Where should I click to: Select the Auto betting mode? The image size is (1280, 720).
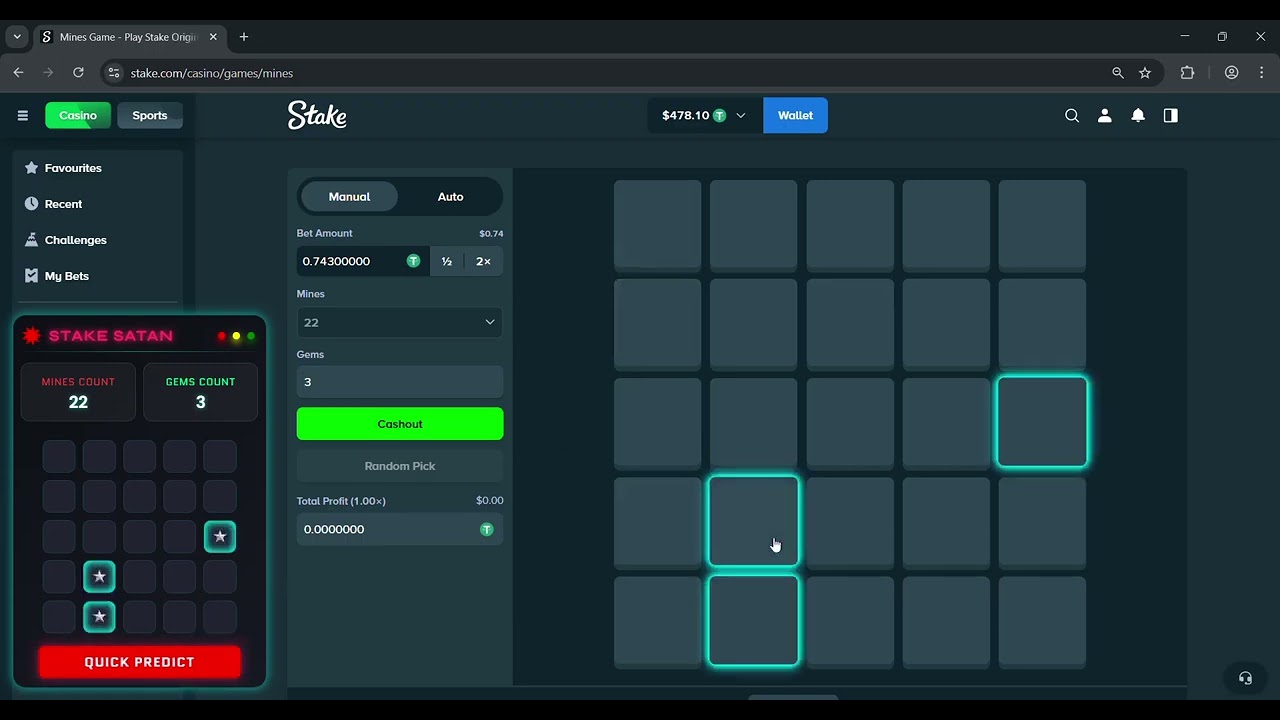450,197
